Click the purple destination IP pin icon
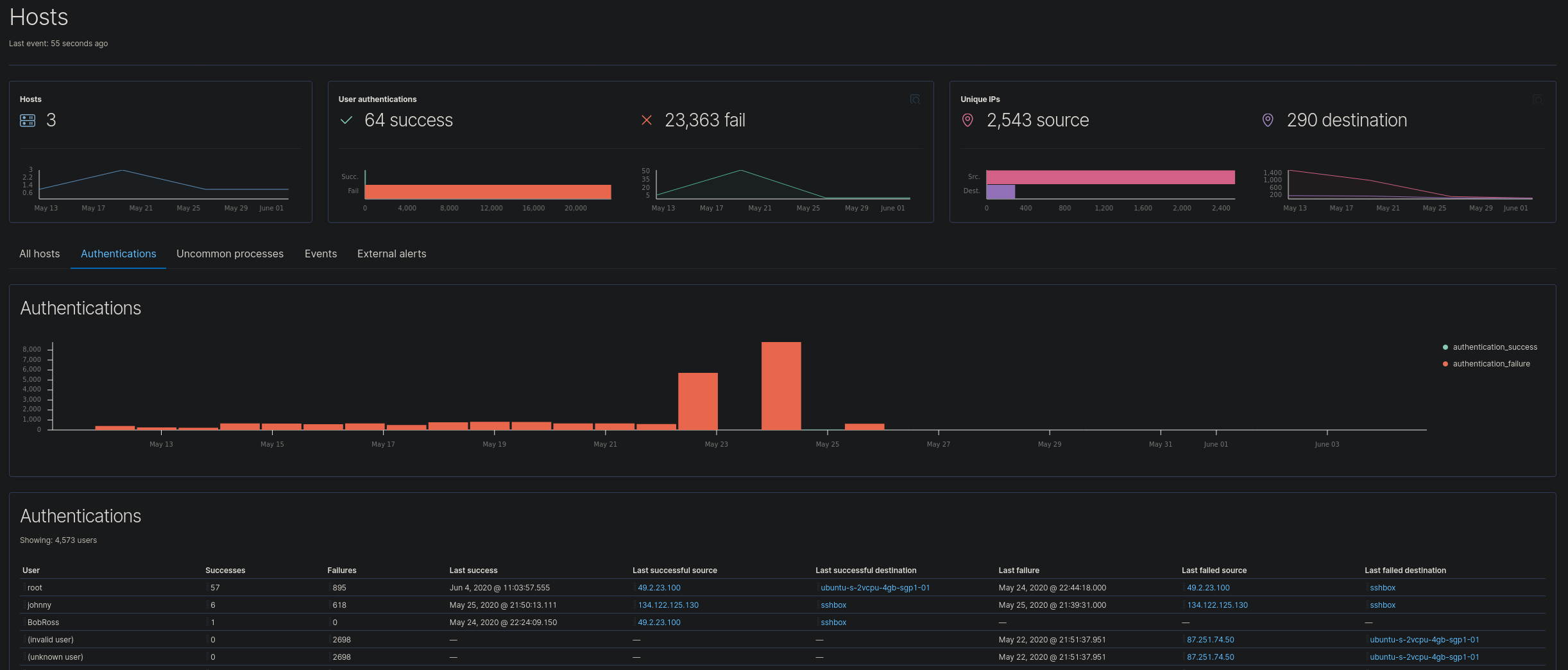Screen dimensions: 1568x670 point(1268,120)
